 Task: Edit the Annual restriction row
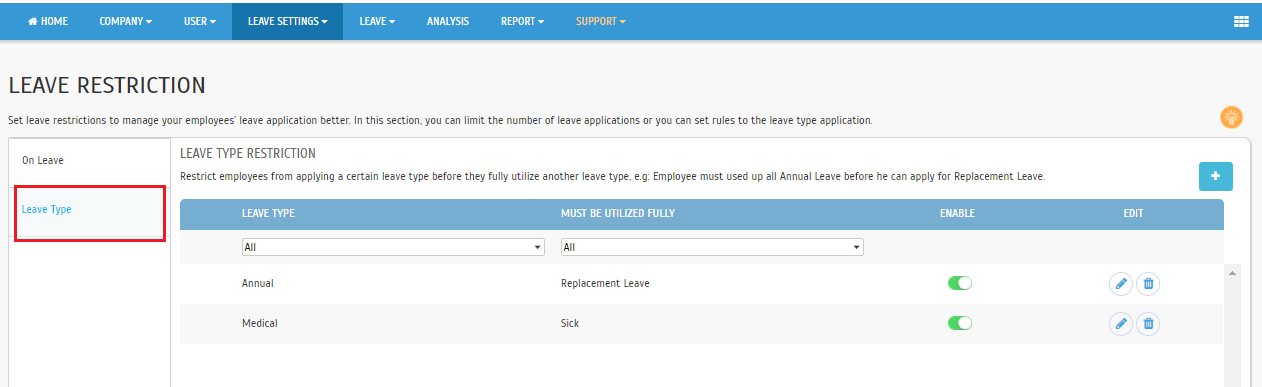coord(1121,284)
